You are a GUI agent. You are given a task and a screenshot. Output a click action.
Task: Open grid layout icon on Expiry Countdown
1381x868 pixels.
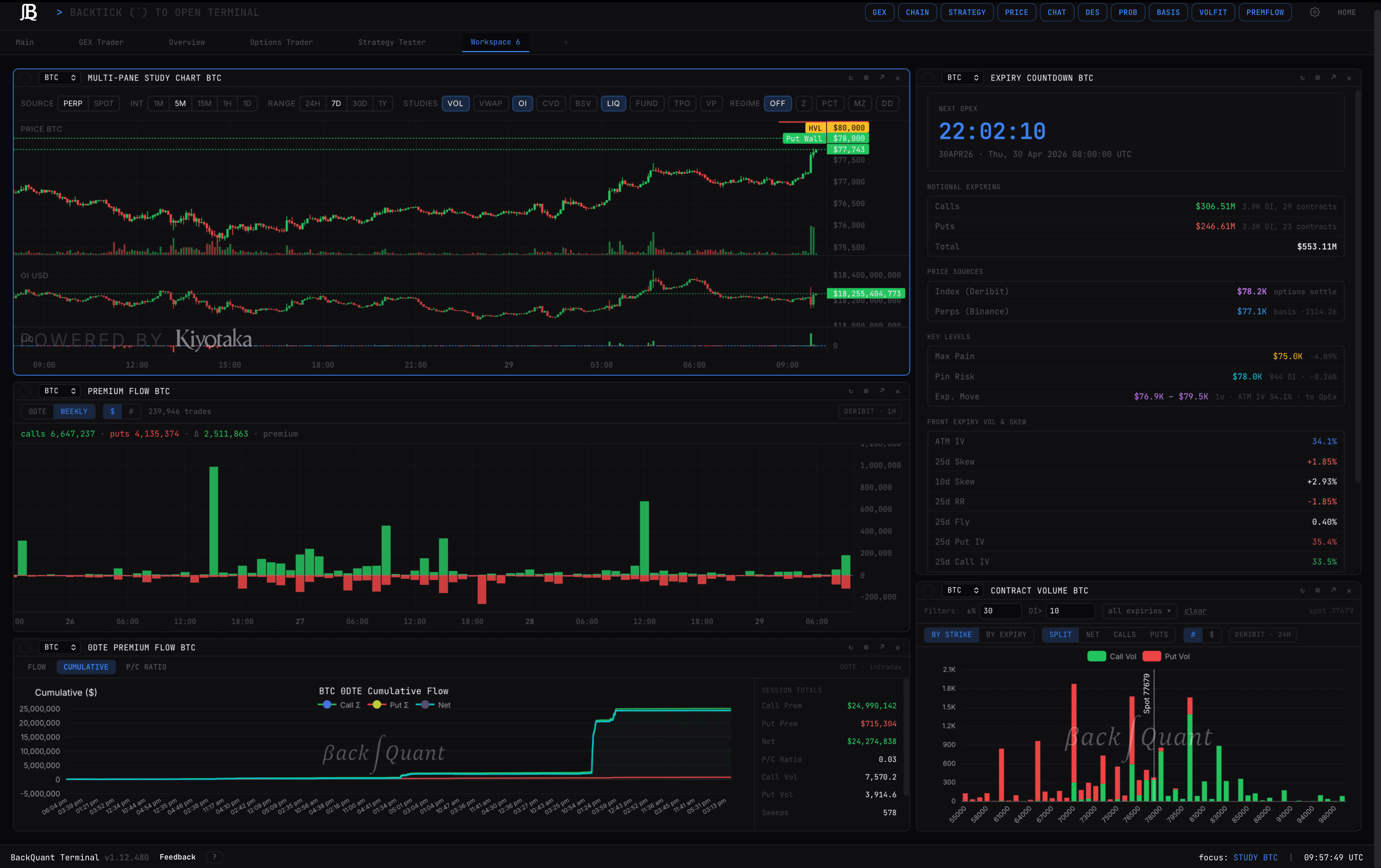(1317, 78)
